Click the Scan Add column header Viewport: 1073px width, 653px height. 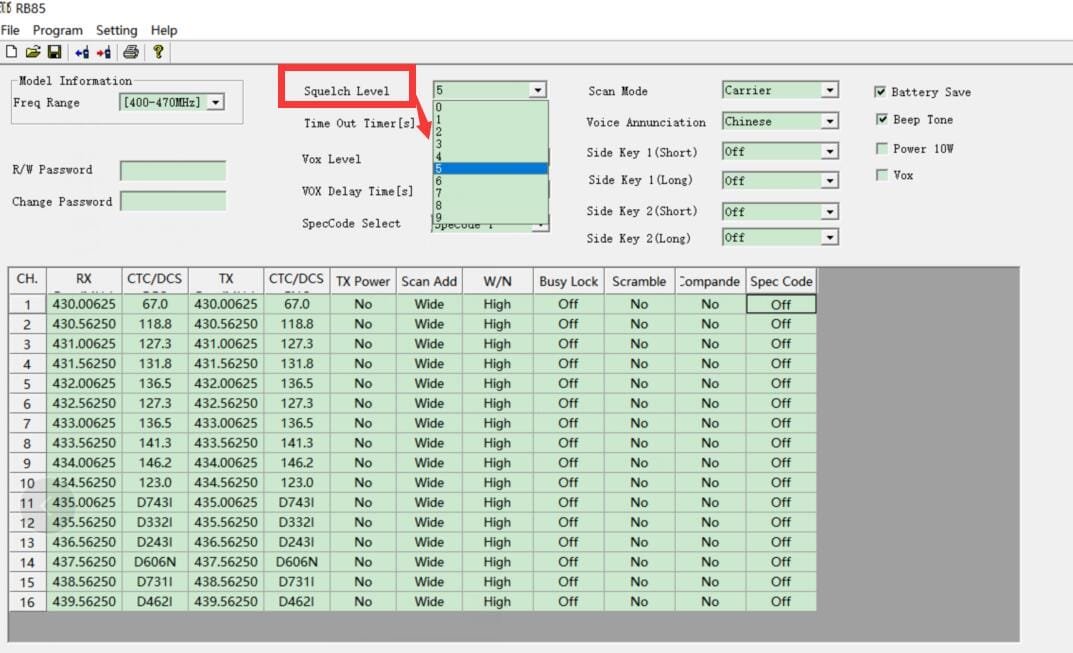pos(429,281)
